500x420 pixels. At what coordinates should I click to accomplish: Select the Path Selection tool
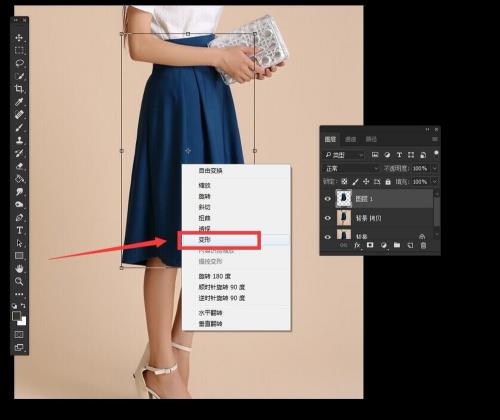19,243
